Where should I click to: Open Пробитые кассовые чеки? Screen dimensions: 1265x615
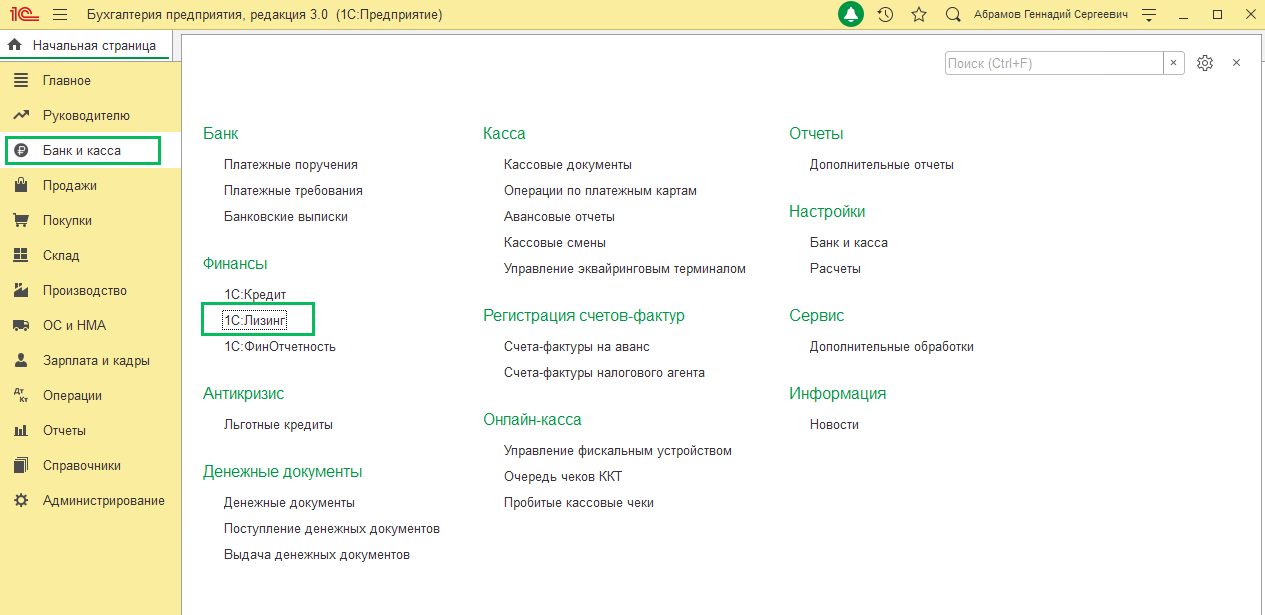[579, 503]
